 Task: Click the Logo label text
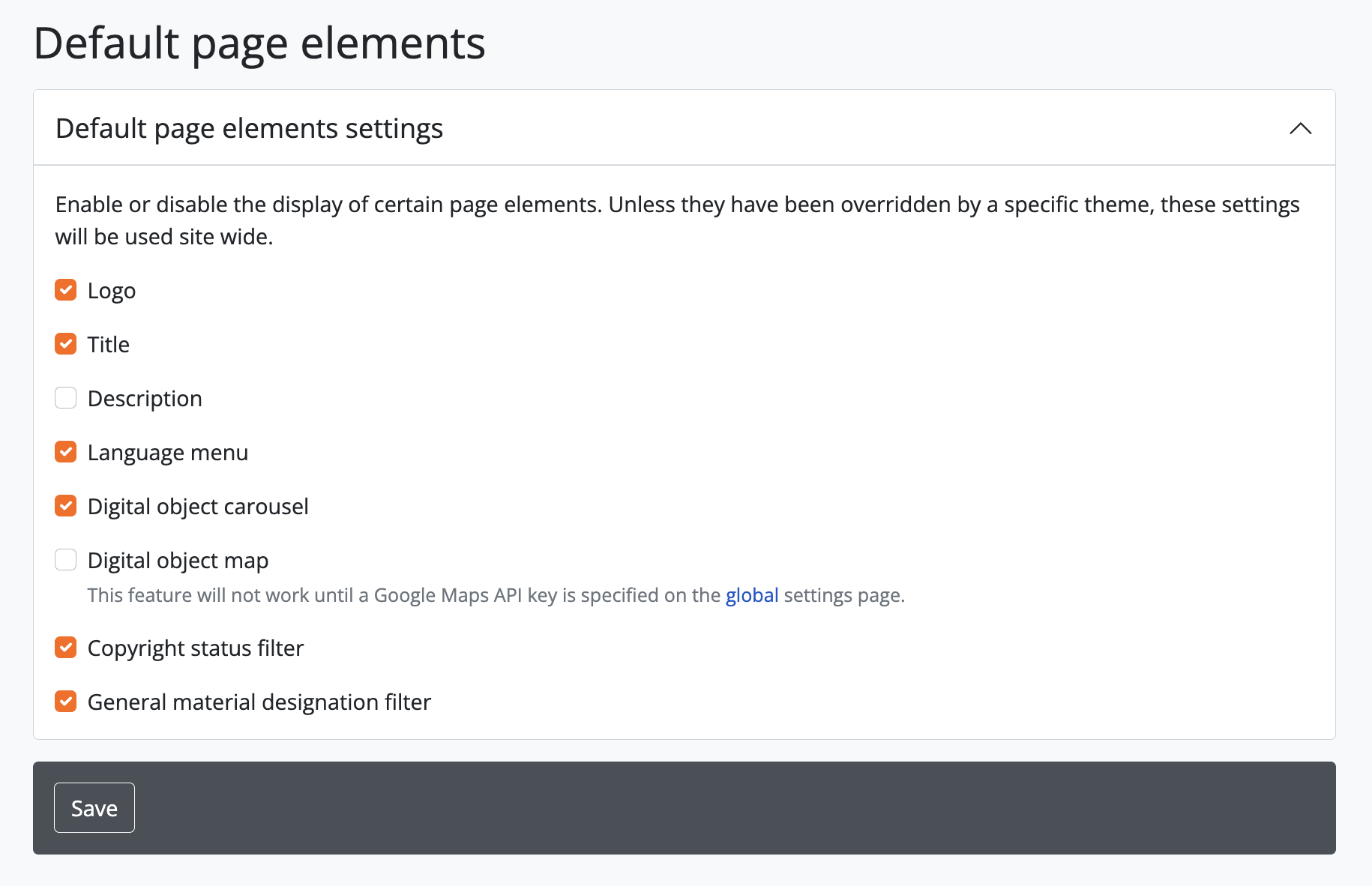click(112, 291)
